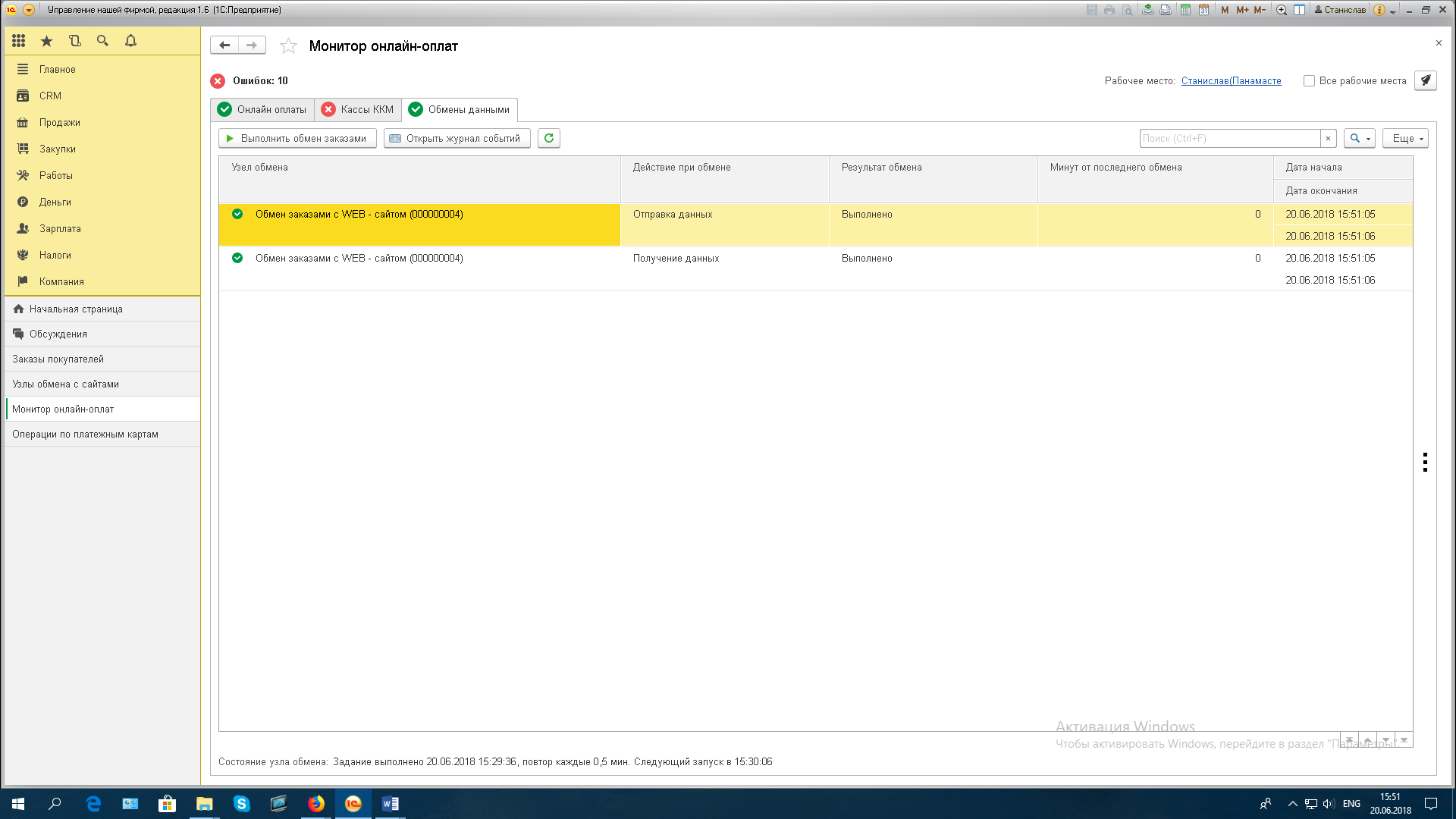Click Выполнить обмен заказами button

(x=297, y=138)
